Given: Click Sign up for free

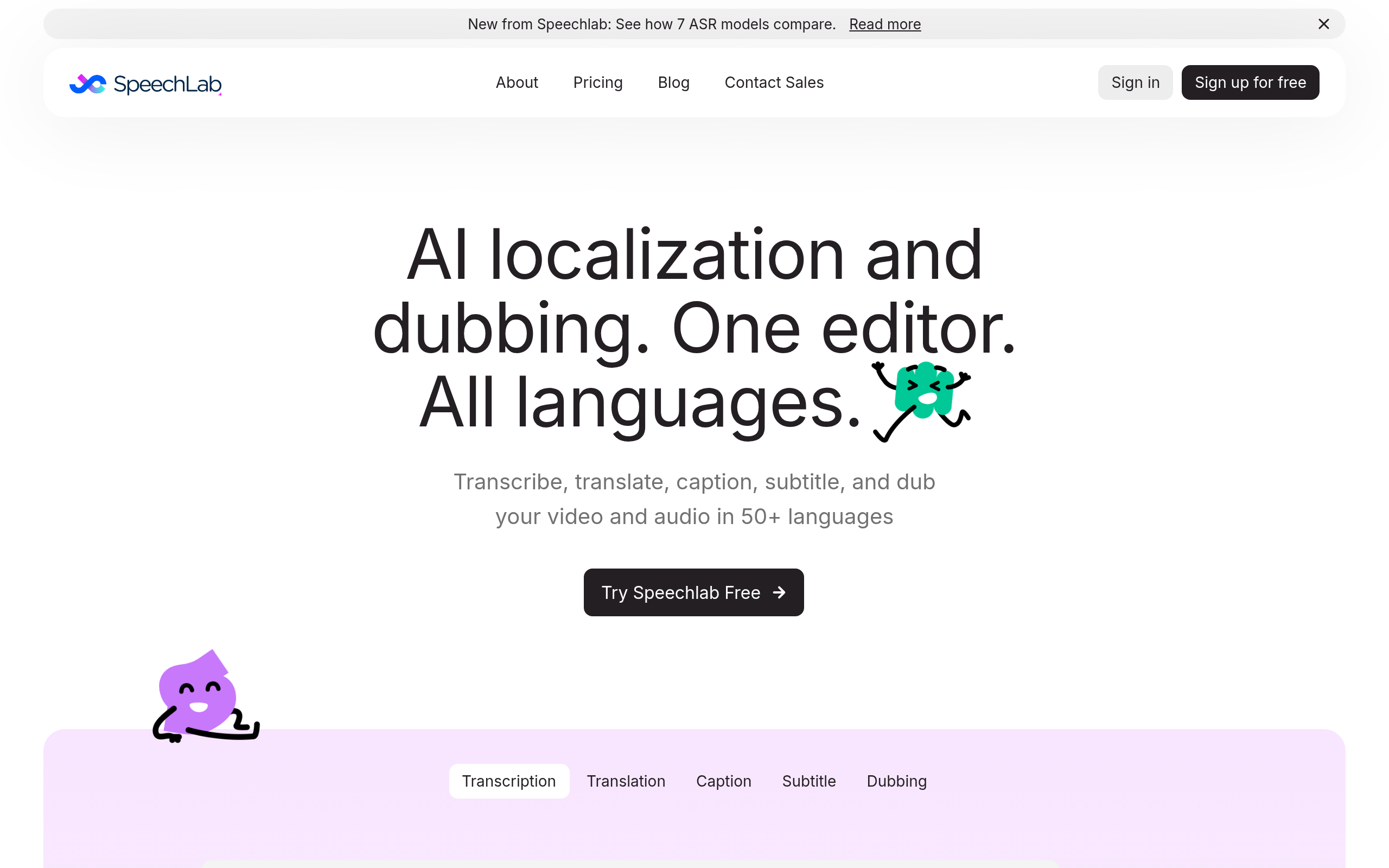Looking at the screenshot, I should pos(1250,82).
